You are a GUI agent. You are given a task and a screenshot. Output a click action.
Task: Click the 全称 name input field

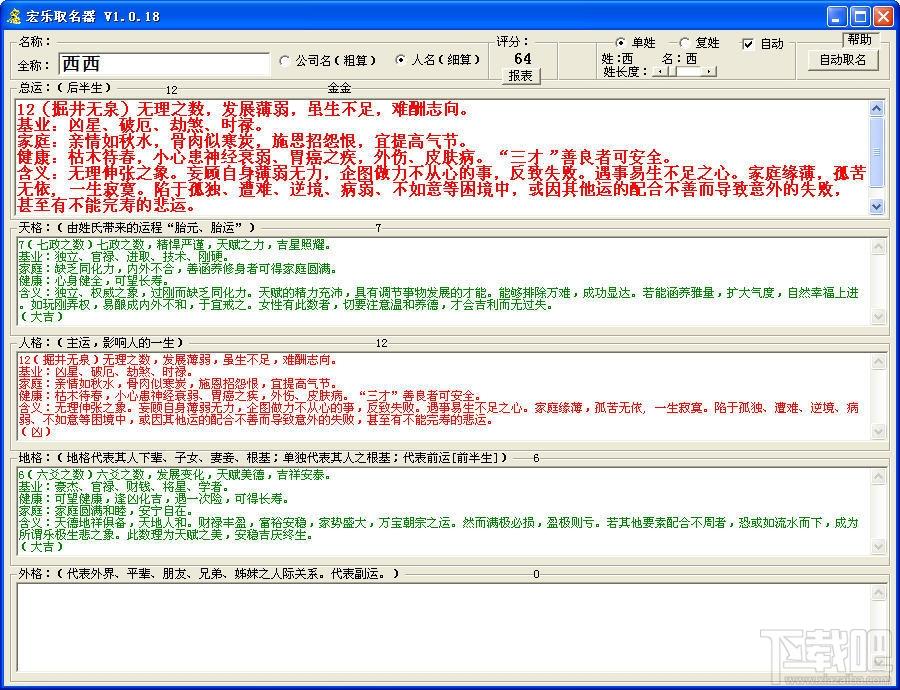(x=164, y=64)
